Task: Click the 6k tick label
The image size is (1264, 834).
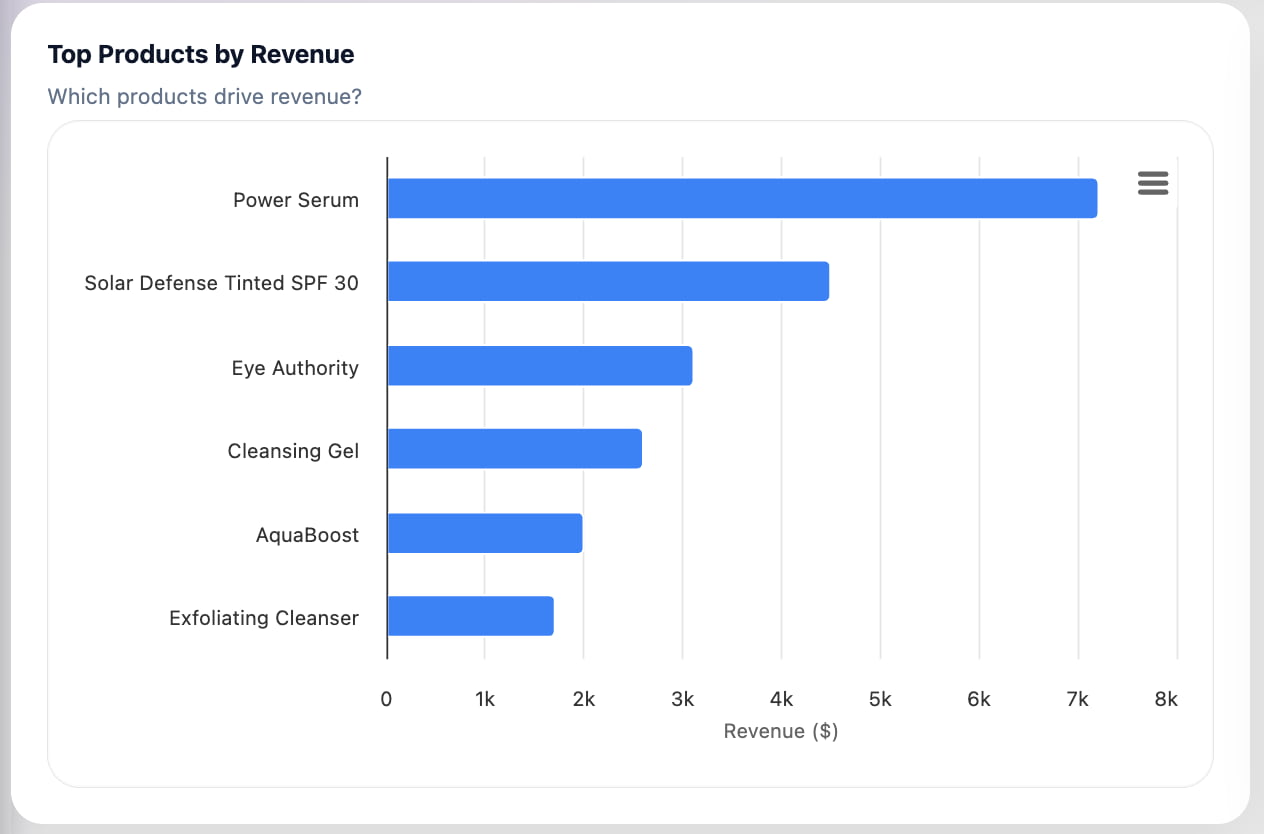Action: (979, 699)
